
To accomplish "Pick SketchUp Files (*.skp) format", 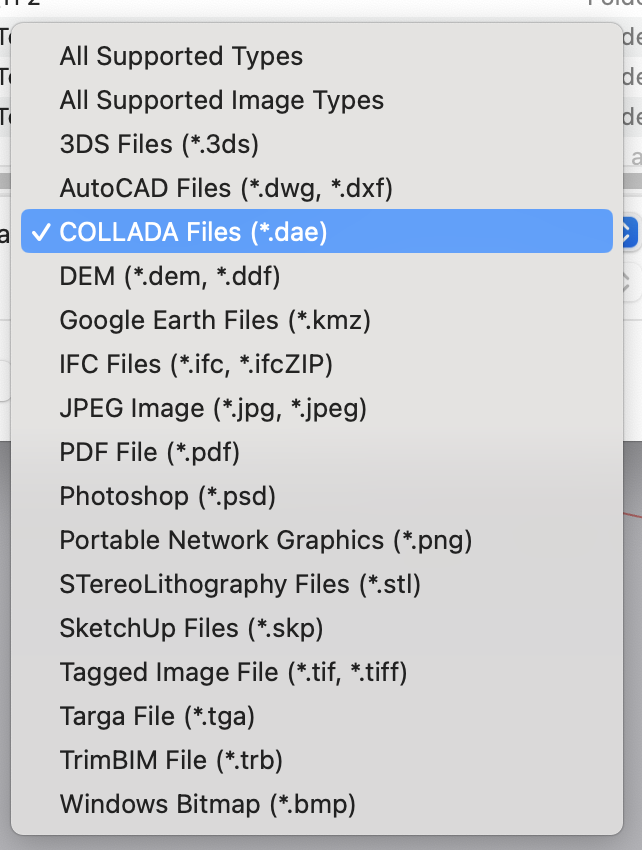I will (191, 628).
